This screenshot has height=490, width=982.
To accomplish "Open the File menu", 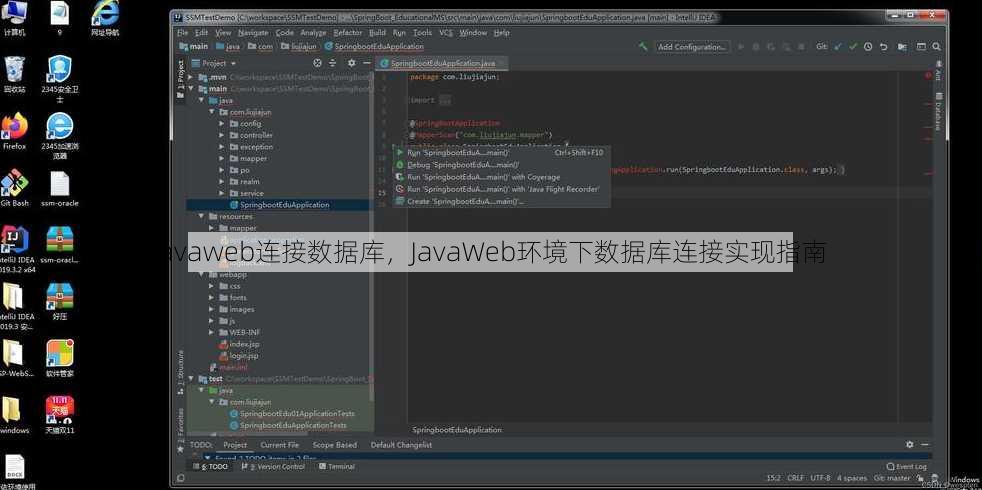I will 182,32.
